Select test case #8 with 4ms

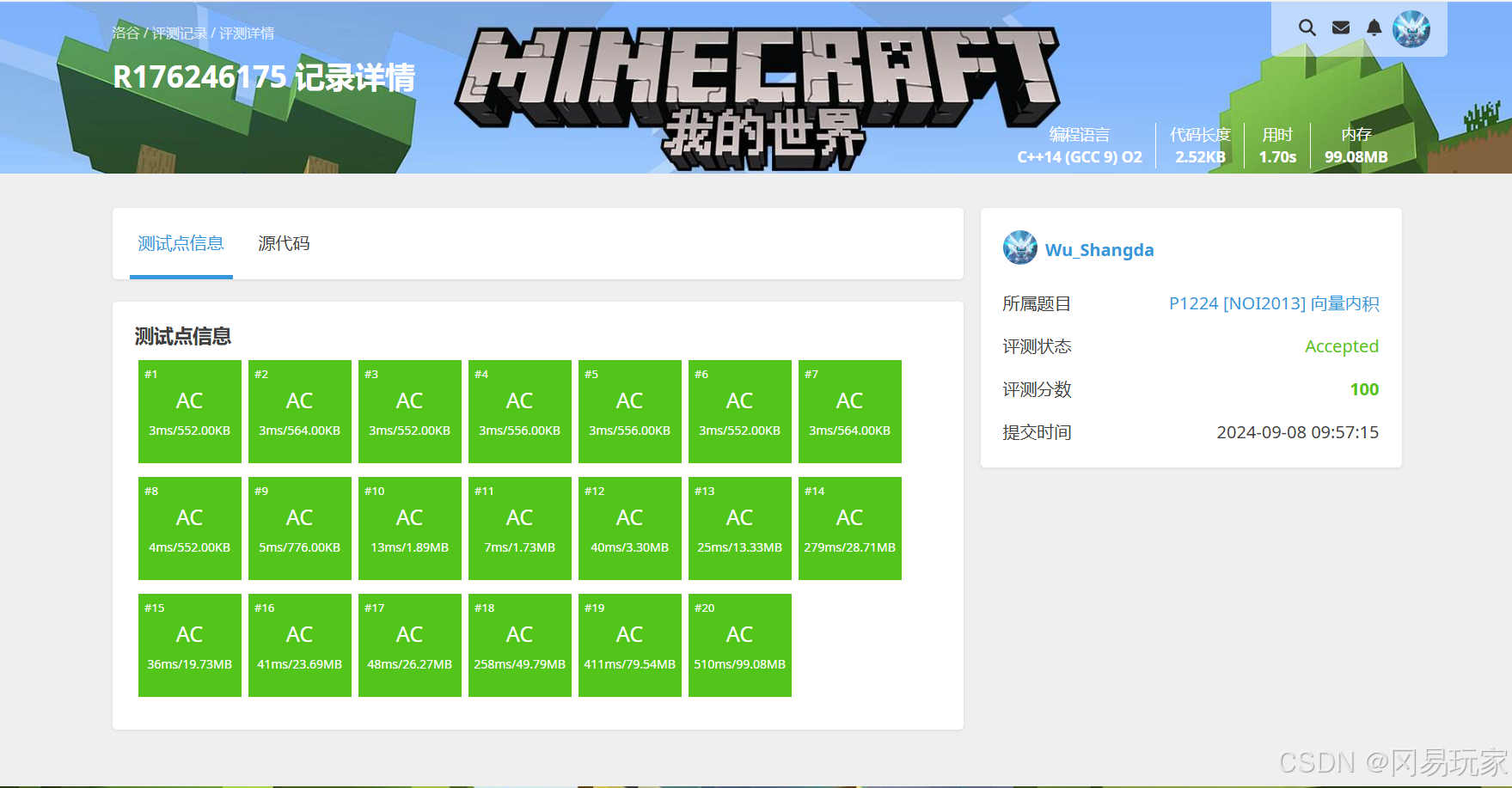click(190, 528)
